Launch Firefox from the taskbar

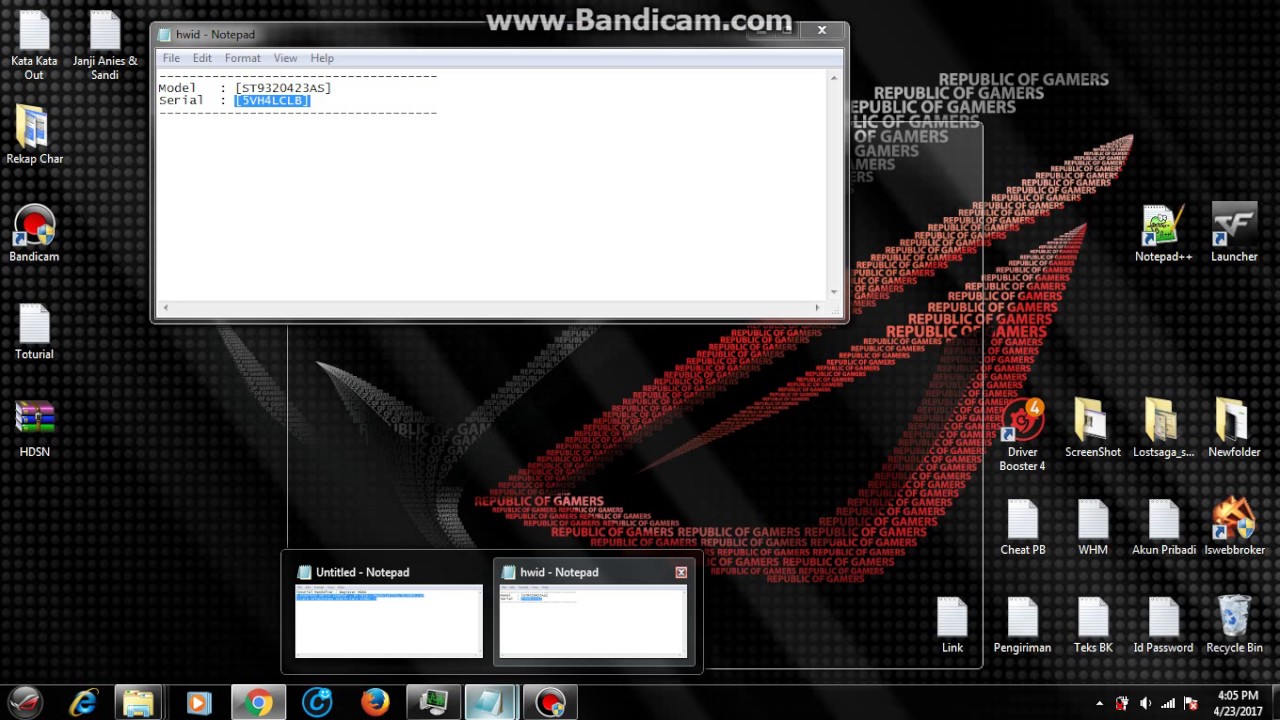click(x=375, y=703)
